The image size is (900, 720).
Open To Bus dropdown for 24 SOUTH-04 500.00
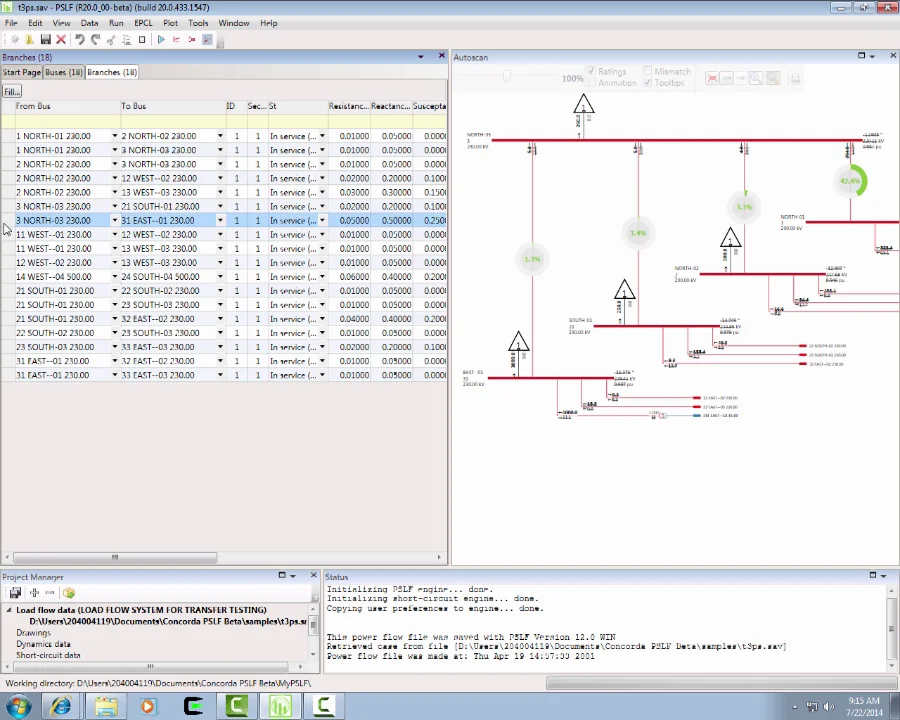(220, 277)
